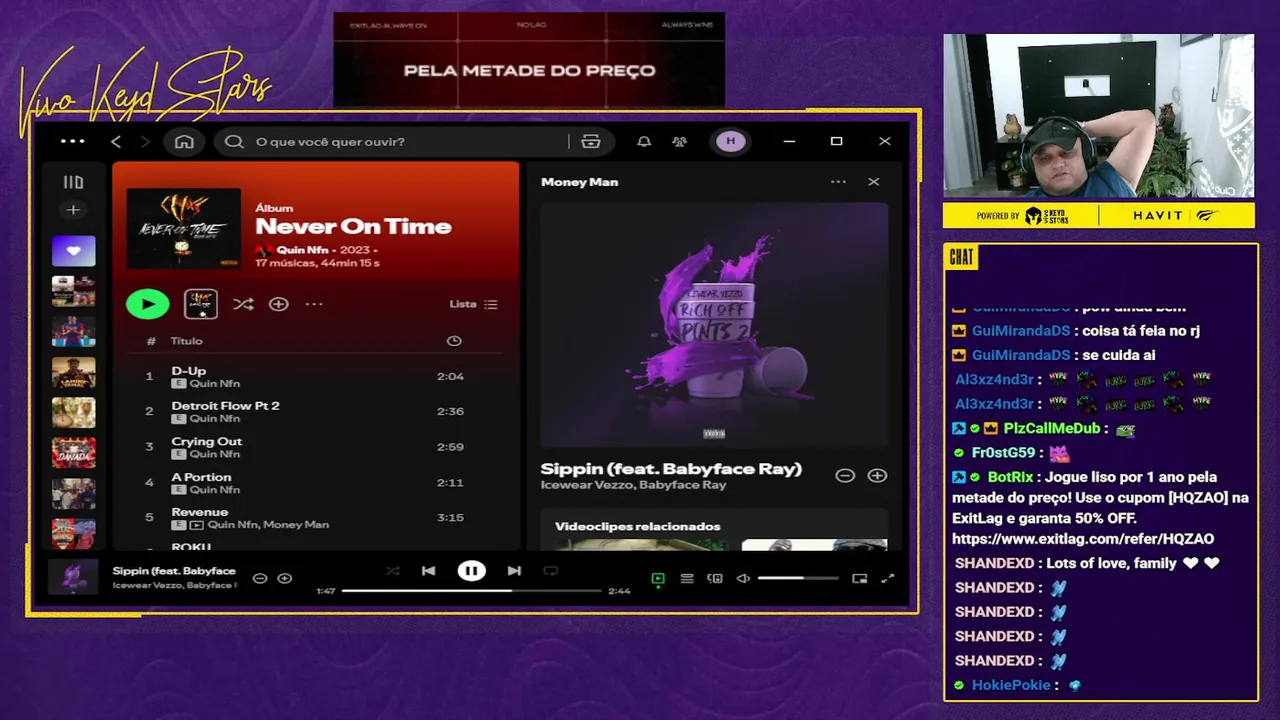Image resolution: width=1280 pixels, height=720 pixels.
Task: Click chat user GuiMirandaDS "se cuida ai"
Action: 1064,355
